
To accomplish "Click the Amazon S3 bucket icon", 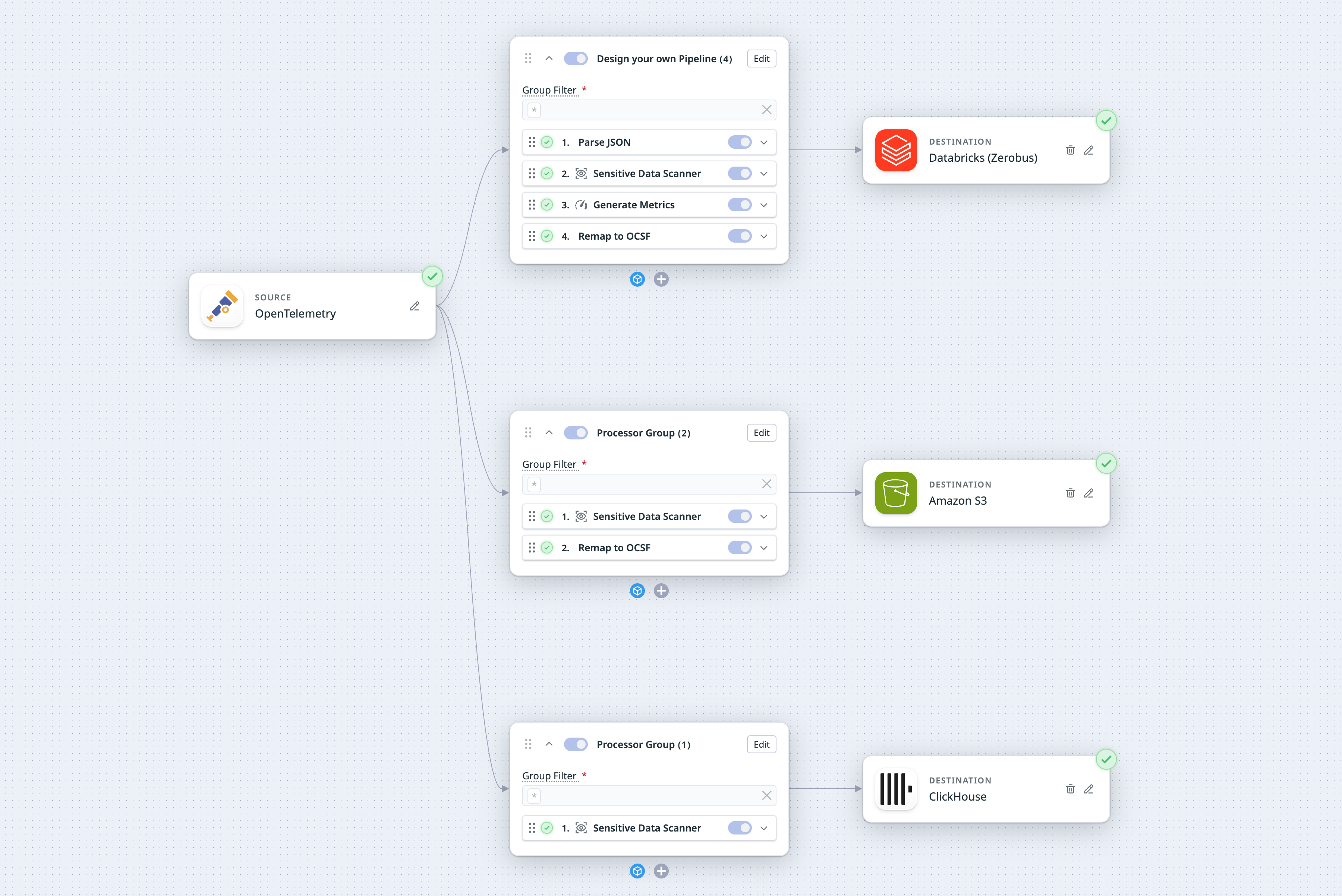I will click(x=896, y=493).
